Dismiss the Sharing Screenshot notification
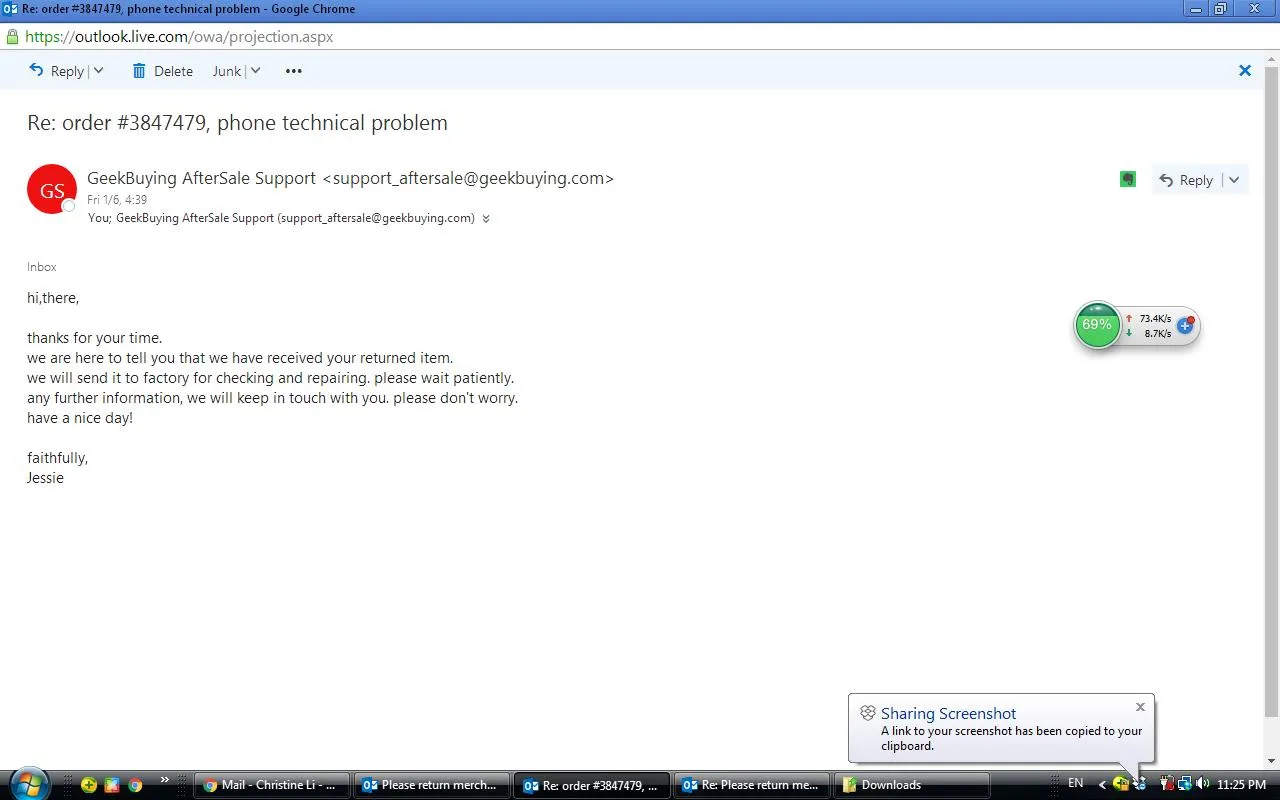The image size is (1280, 800). tap(1140, 707)
